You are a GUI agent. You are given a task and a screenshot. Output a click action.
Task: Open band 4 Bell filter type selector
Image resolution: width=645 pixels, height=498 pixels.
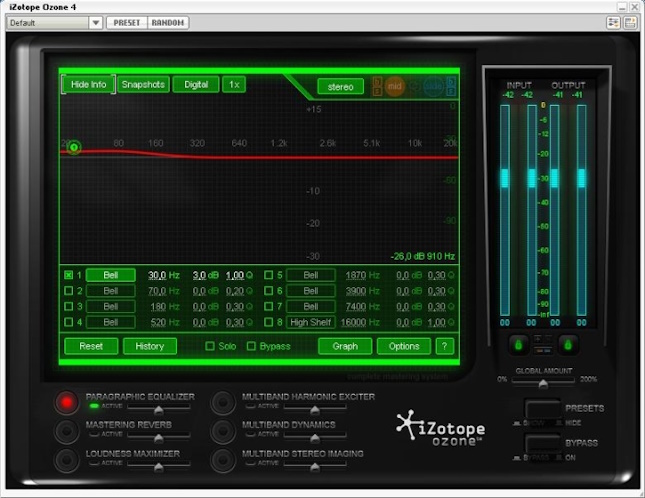(111, 322)
